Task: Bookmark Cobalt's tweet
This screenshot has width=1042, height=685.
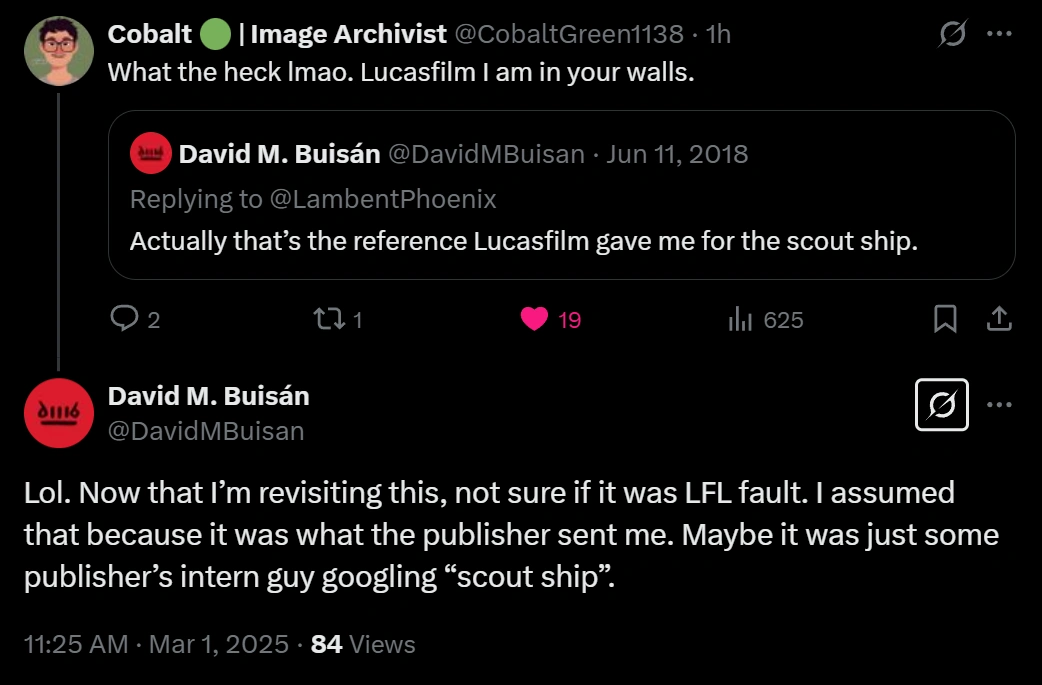Action: tap(944, 319)
